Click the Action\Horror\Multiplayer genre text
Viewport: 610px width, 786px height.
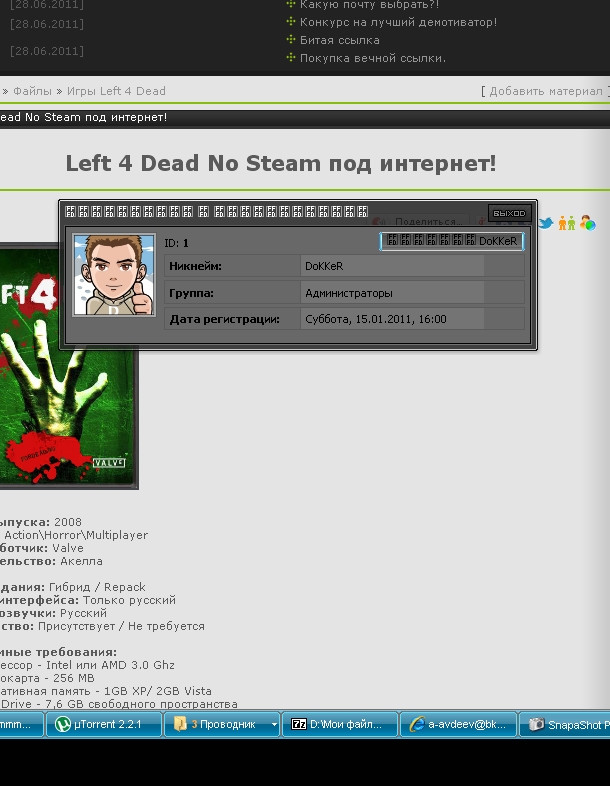pos(76,535)
